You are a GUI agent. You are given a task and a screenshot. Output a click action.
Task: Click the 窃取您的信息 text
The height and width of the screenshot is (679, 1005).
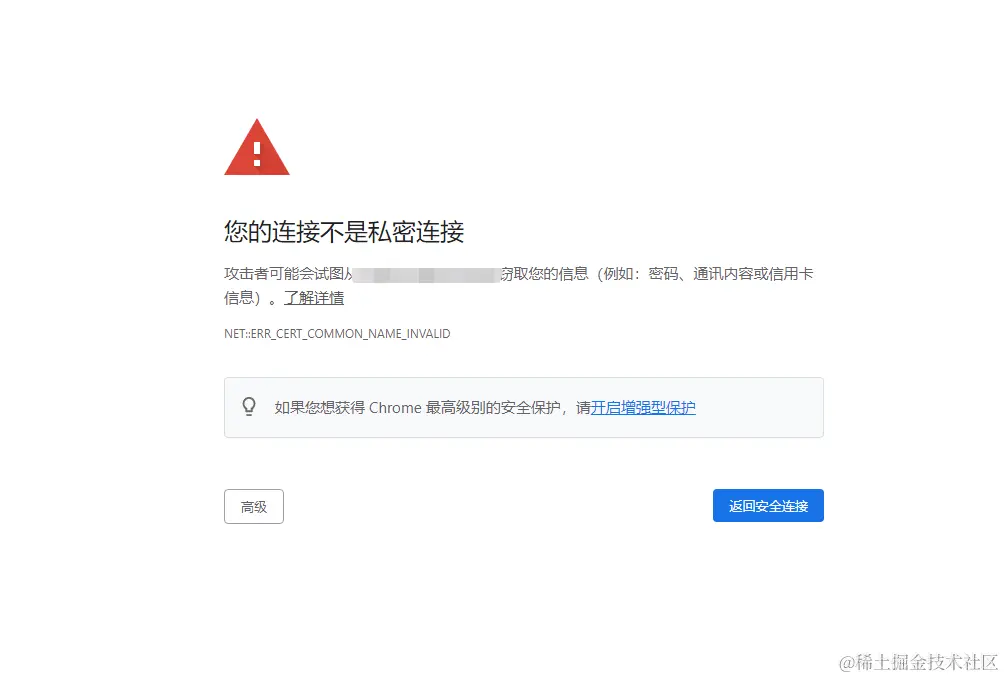pyautogui.click(x=545, y=274)
